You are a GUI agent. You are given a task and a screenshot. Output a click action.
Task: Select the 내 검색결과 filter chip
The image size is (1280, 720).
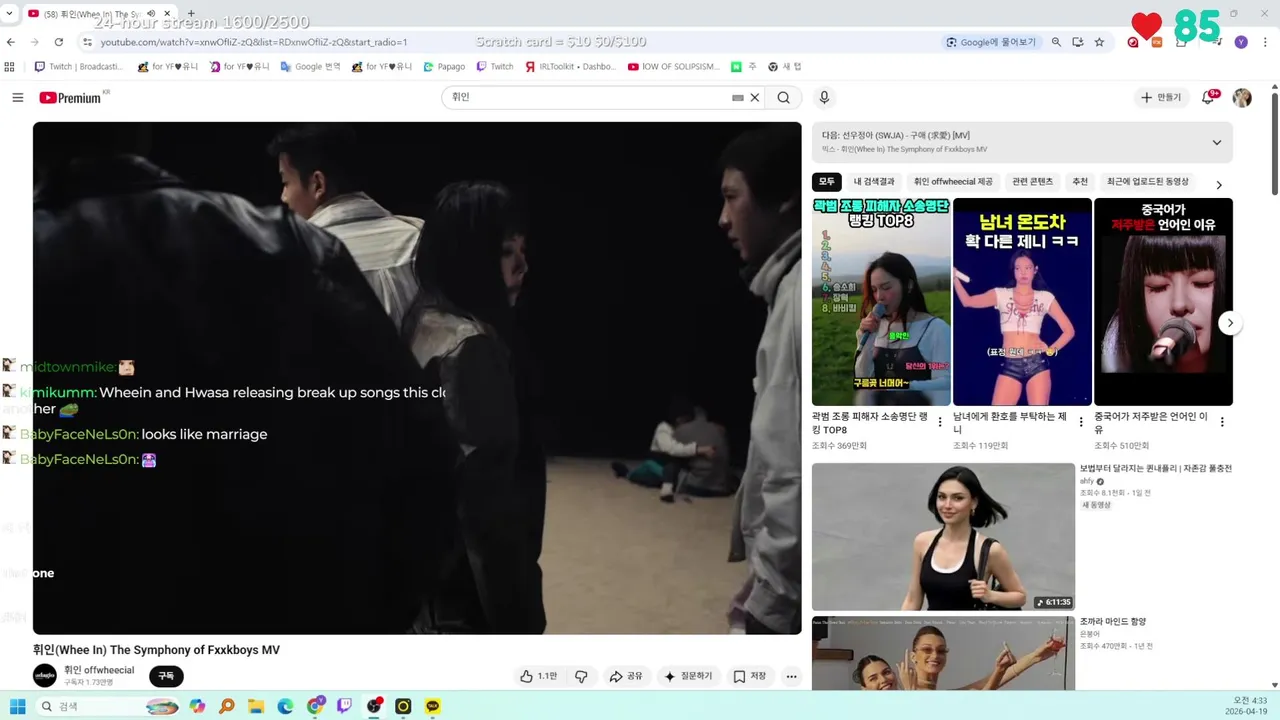[874, 182]
